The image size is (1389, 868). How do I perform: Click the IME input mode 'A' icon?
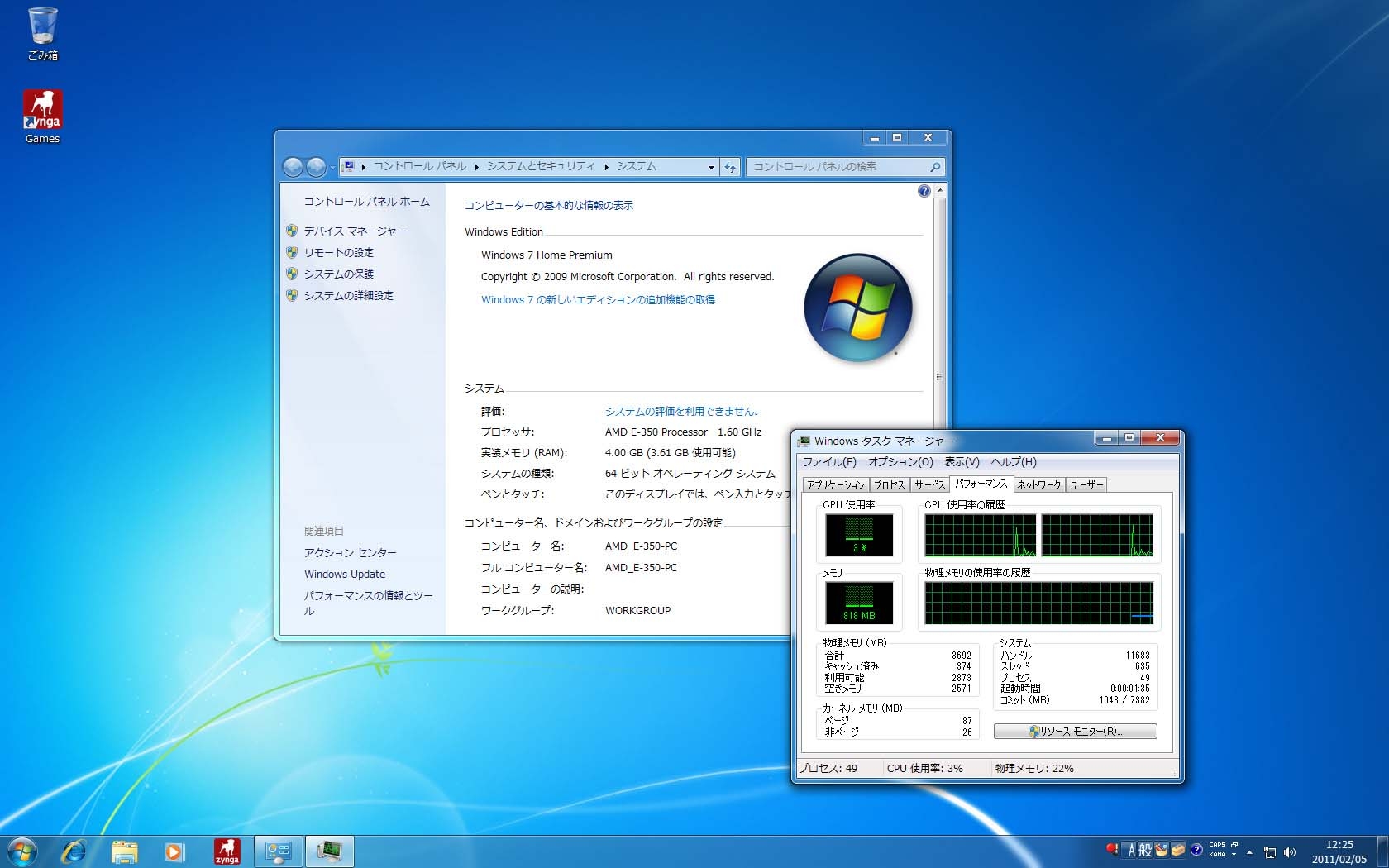pos(1130,850)
